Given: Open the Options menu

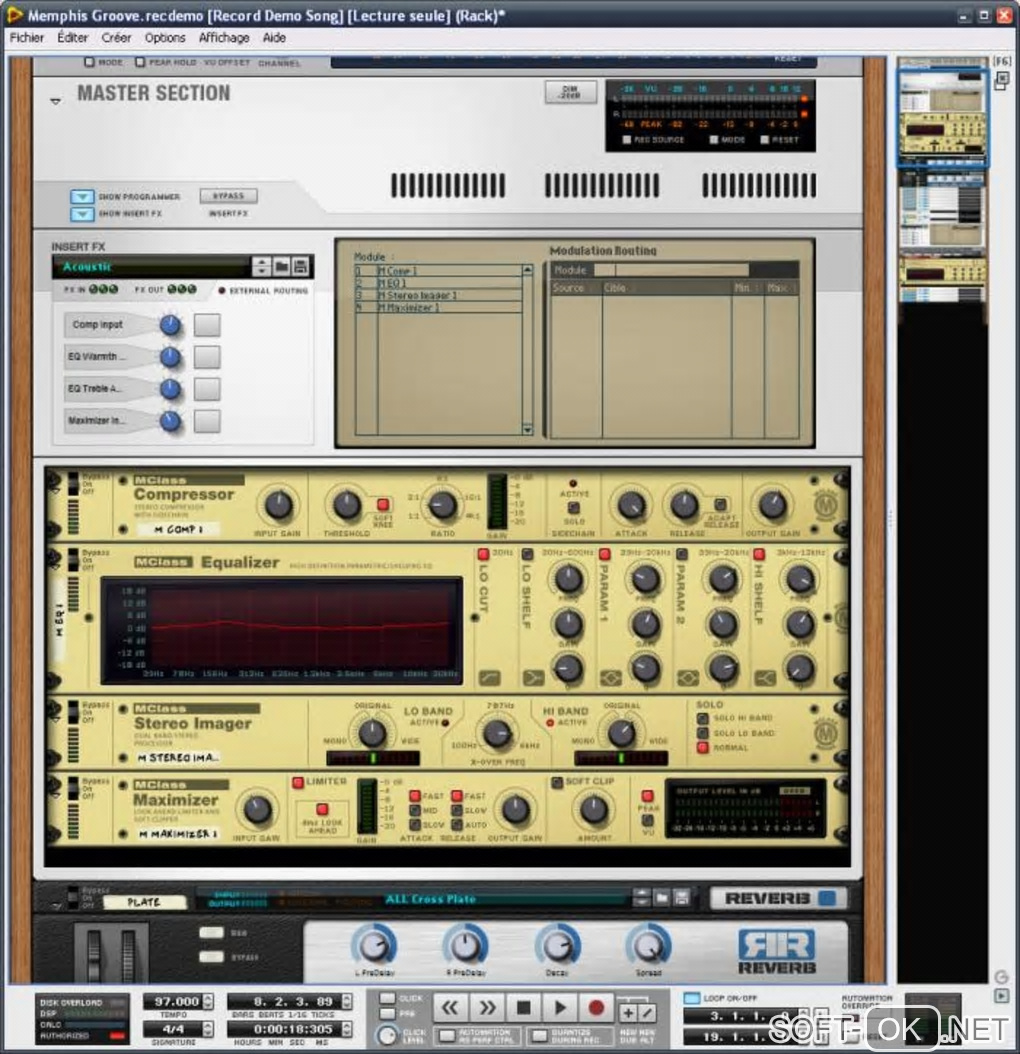Looking at the screenshot, I should point(165,38).
